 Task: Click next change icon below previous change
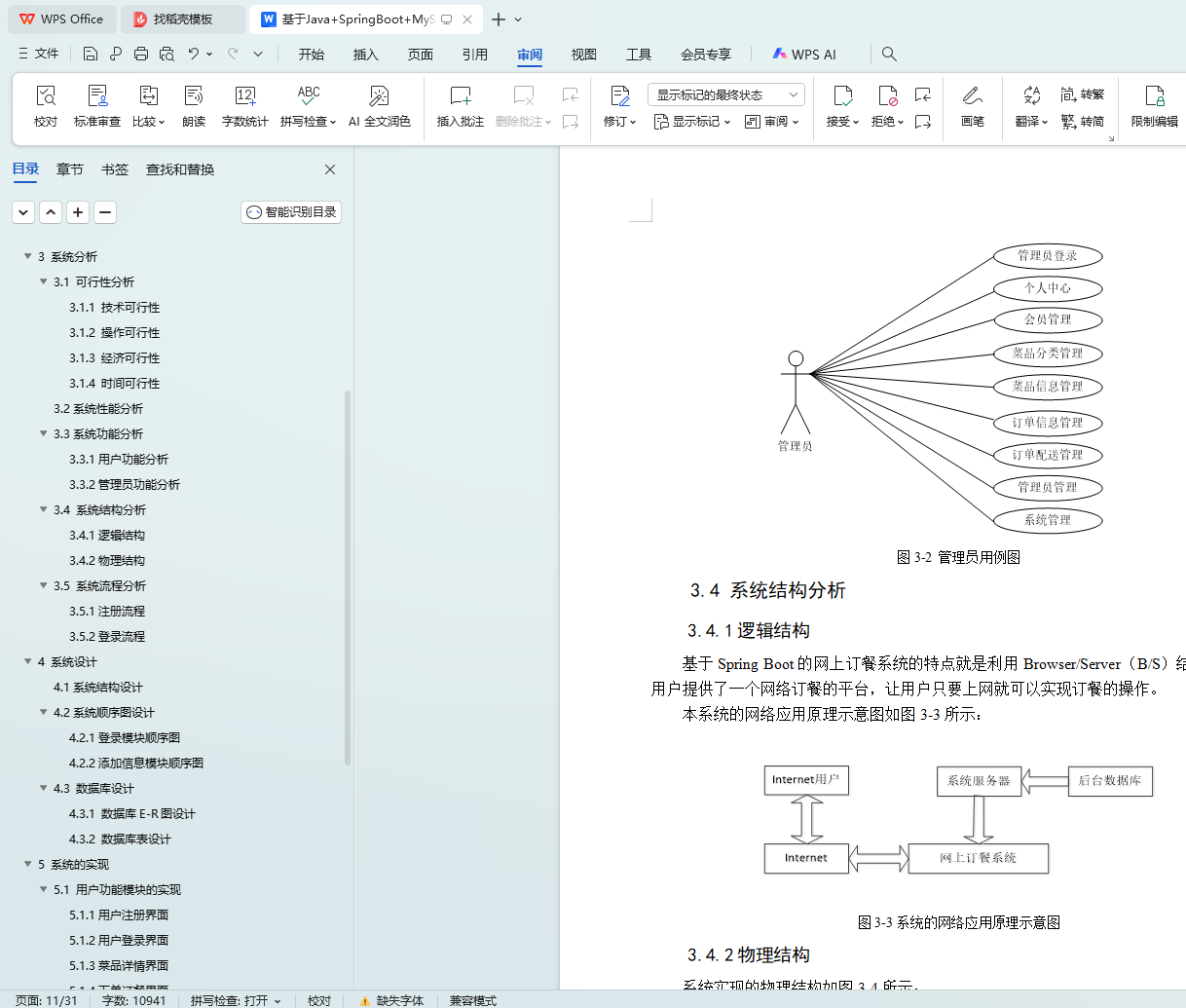923,122
